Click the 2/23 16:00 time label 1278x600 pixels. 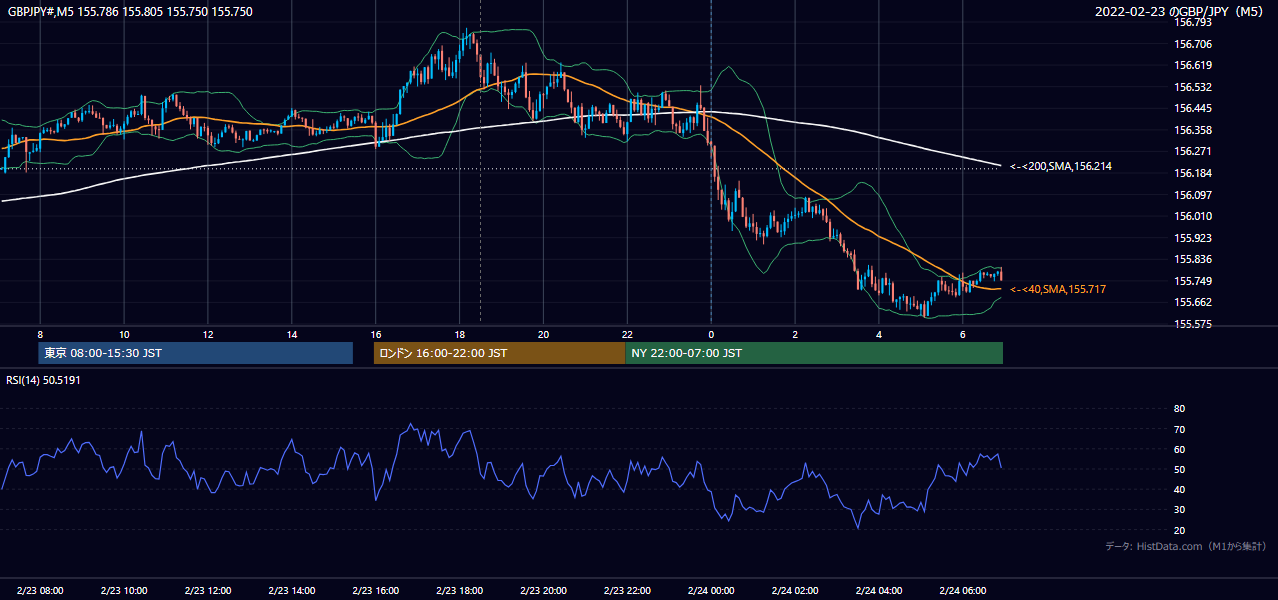tap(376, 591)
